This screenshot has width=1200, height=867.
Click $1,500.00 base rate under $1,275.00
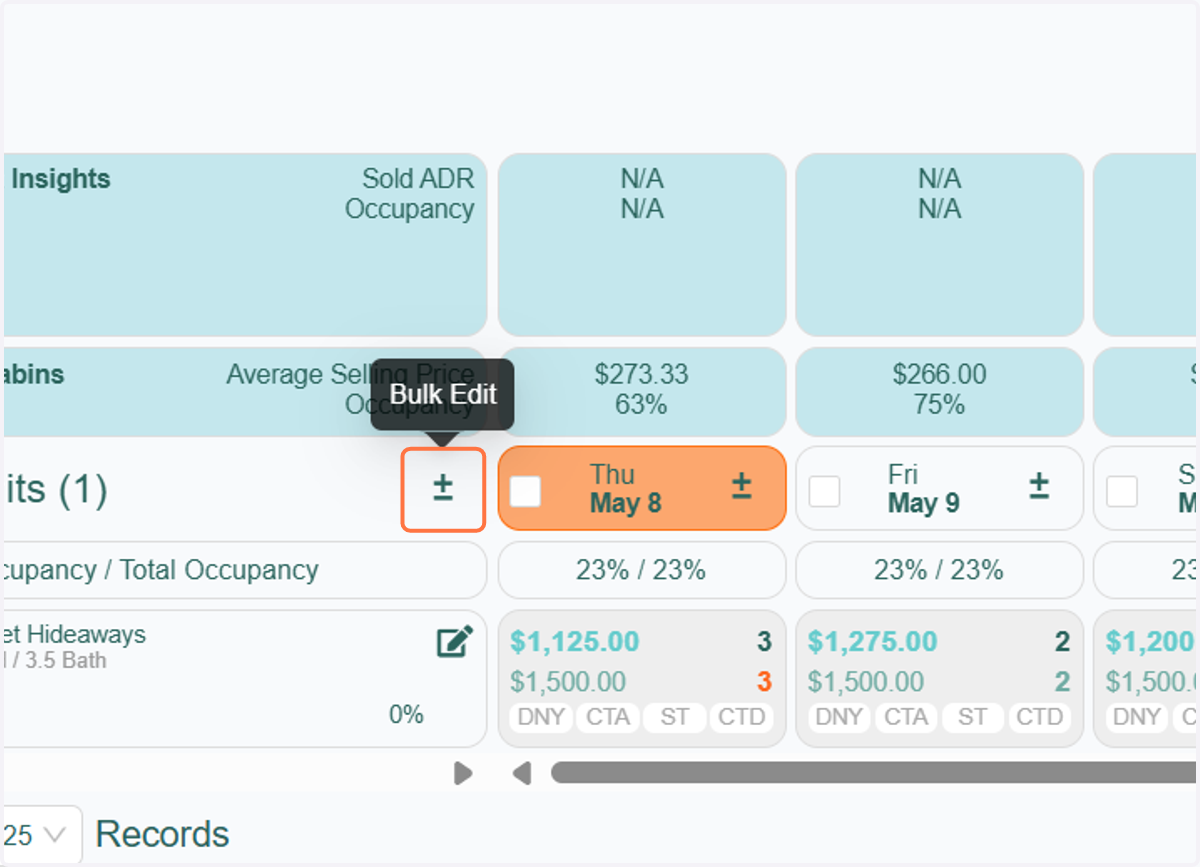866,682
